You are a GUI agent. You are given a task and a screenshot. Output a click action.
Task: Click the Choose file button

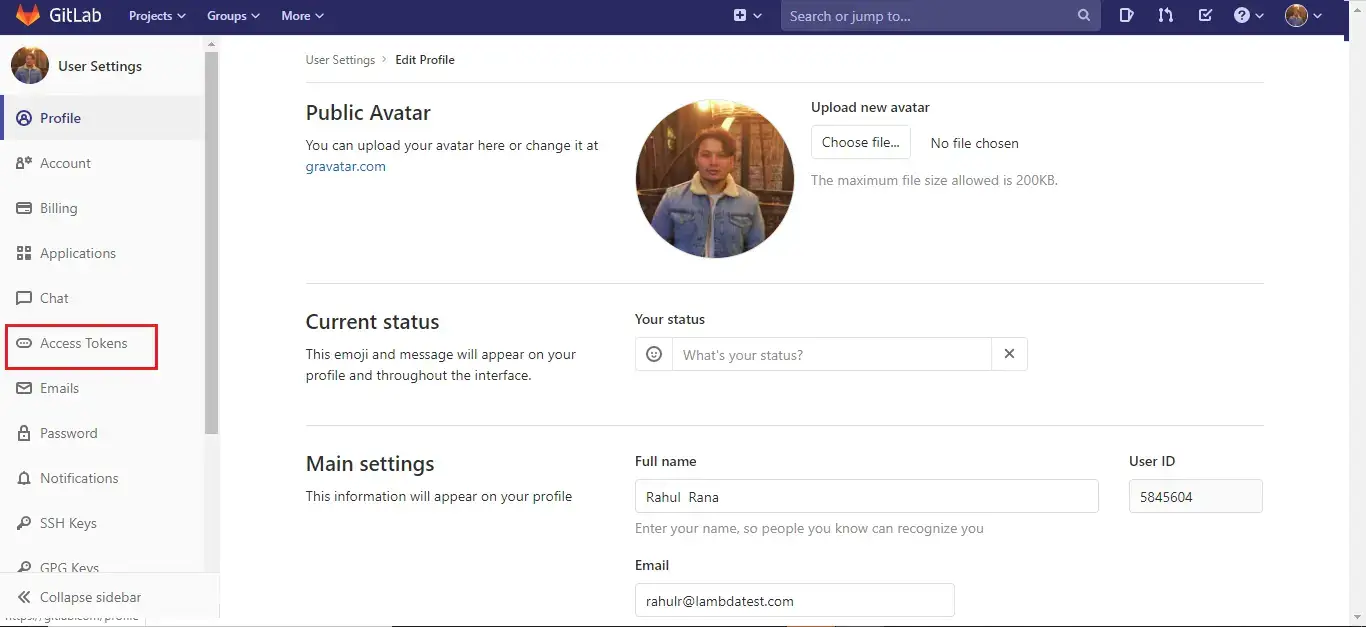point(860,142)
